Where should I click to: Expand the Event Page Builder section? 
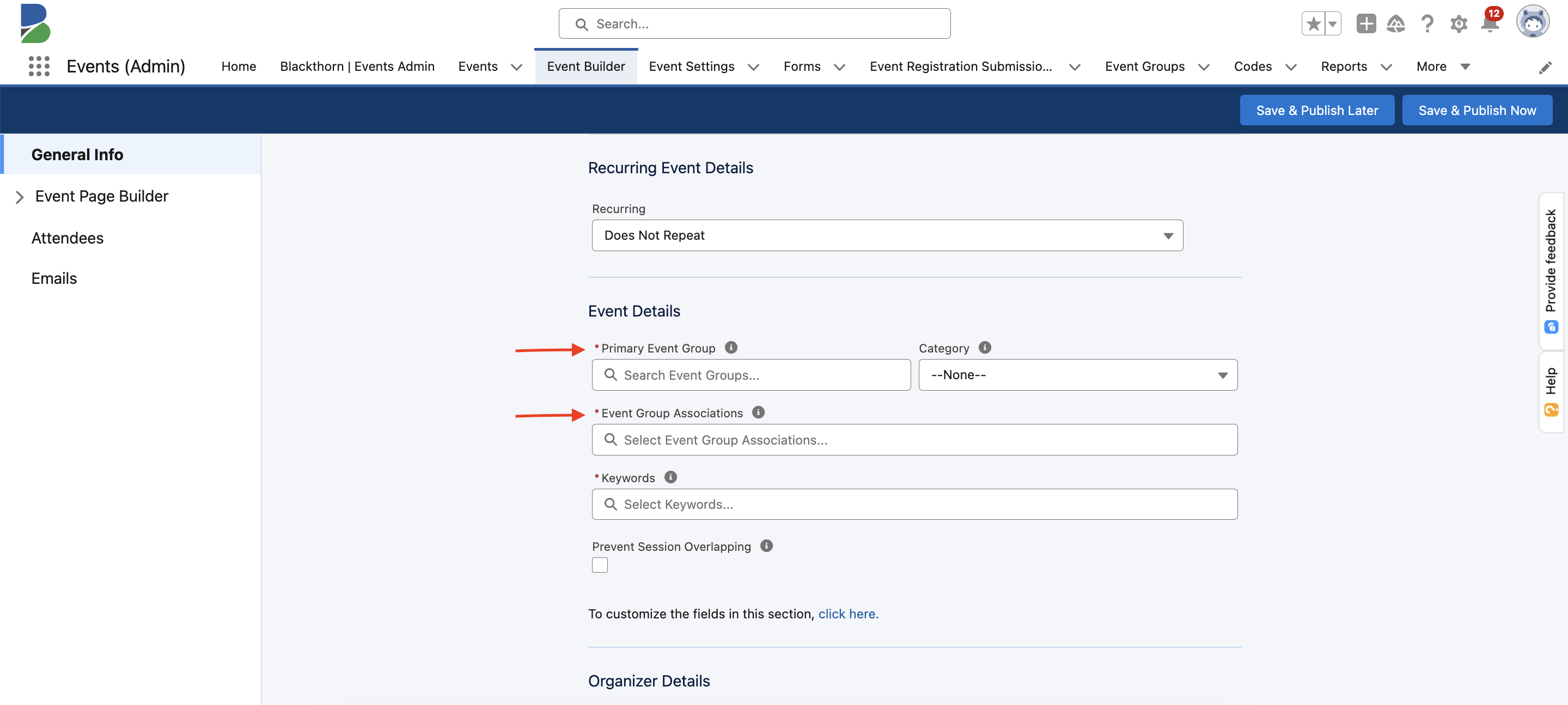(x=20, y=196)
